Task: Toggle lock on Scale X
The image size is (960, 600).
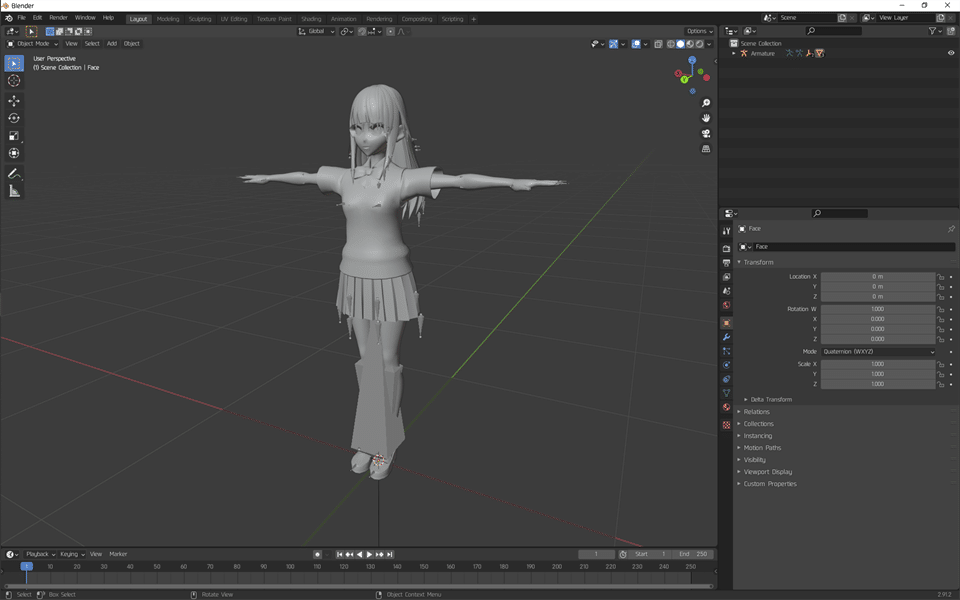Action: point(941,364)
